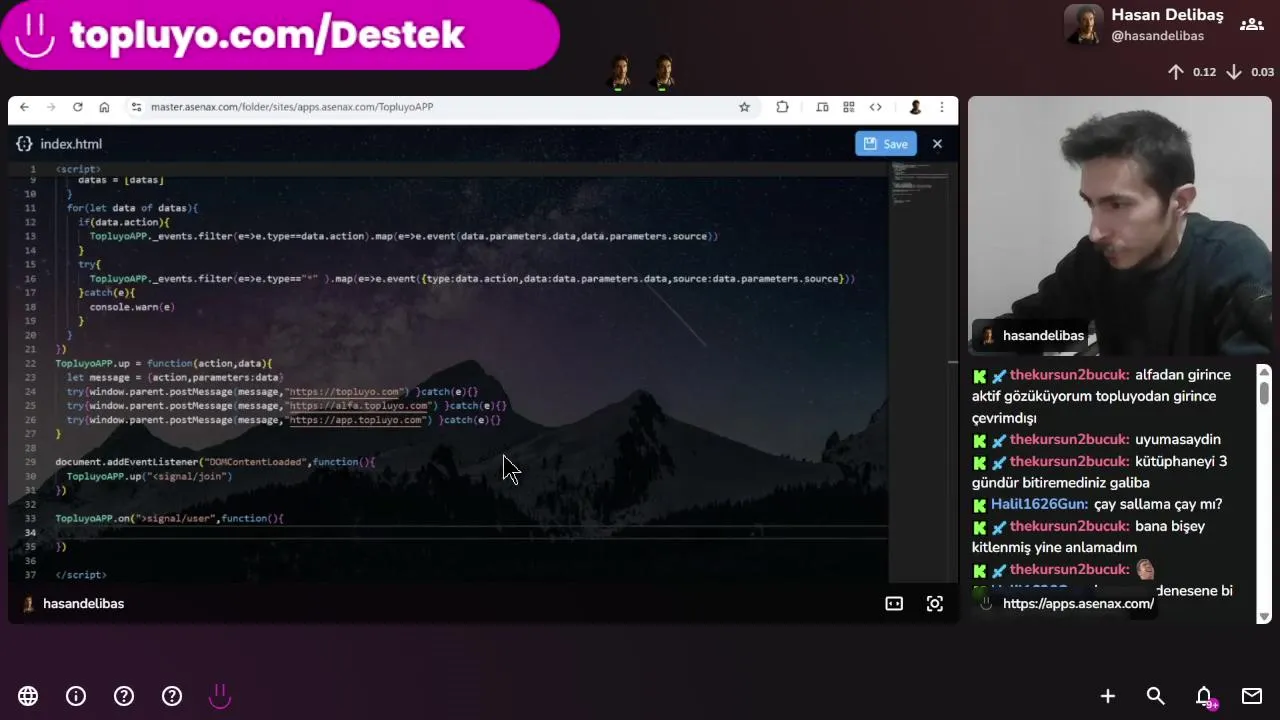This screenshot has height=720, width=1280.
Task: Click the "uyumasaydin" chat message
Action: coord(1178,440)
